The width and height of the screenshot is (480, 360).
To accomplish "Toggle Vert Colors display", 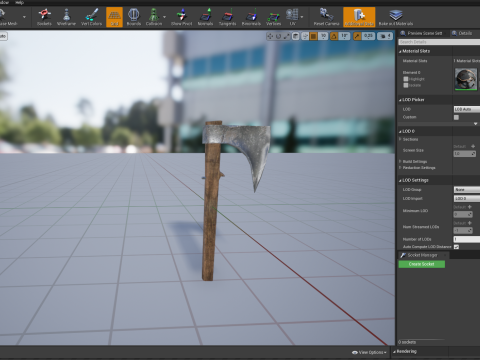I will click(x=91, y=17).
